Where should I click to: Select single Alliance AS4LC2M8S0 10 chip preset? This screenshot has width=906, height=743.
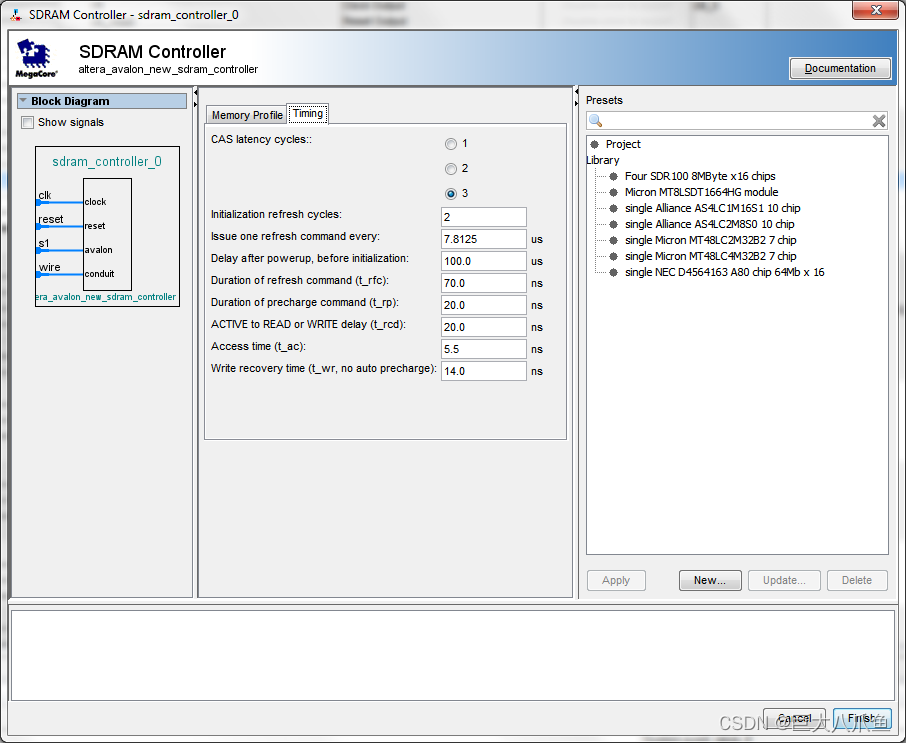(x=710, y=224)
